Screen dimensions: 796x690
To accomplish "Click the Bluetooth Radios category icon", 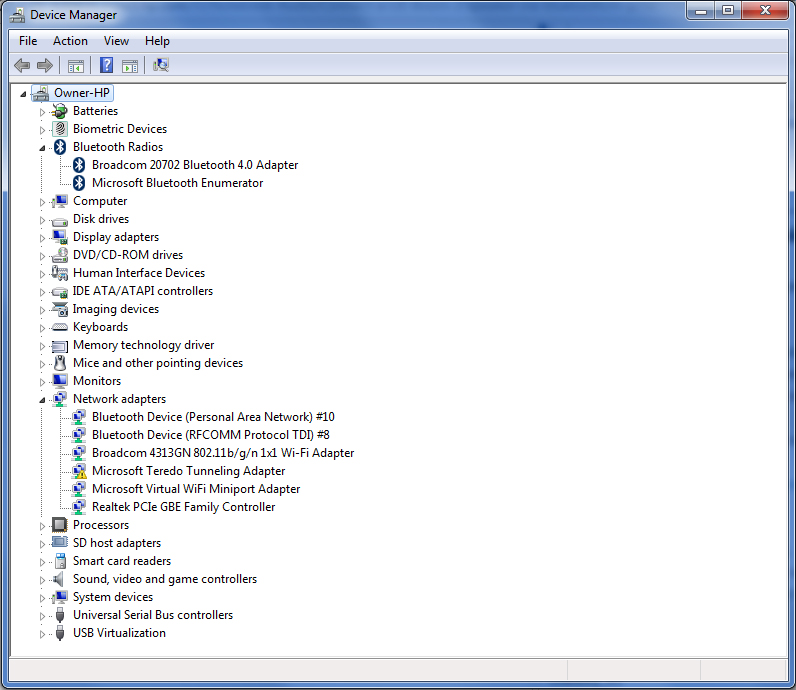I will tap(60, 147).
